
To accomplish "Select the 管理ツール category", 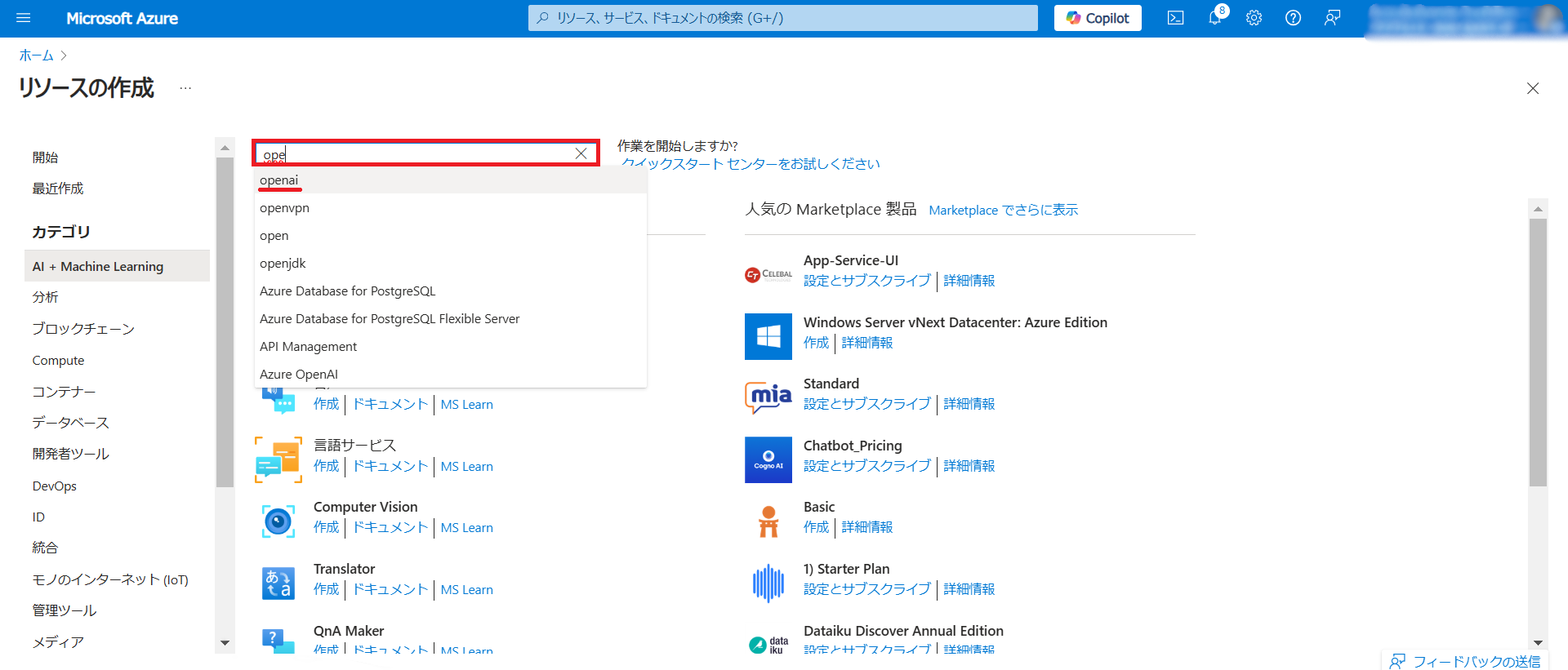I will (117, 610).
